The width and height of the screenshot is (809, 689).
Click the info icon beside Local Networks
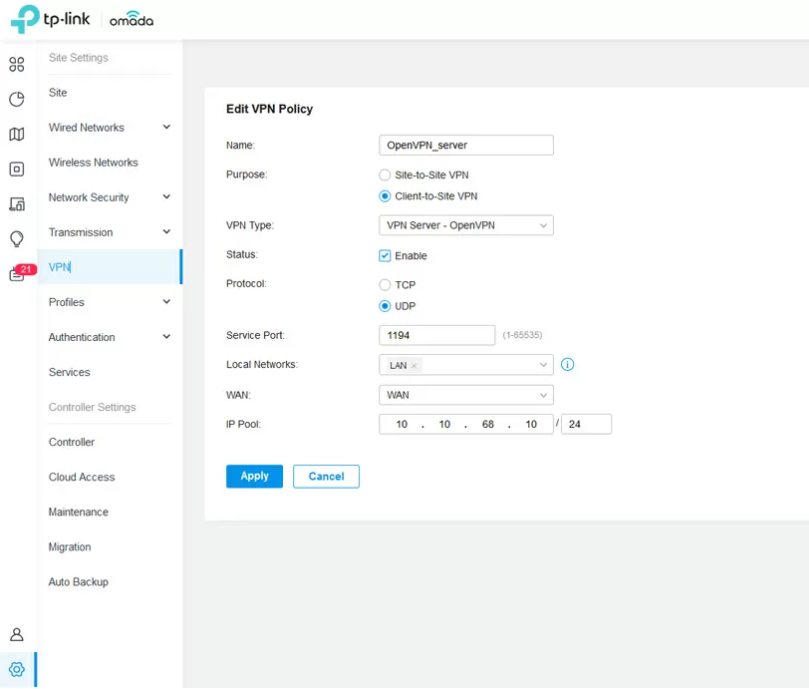(x=567, y=365)
